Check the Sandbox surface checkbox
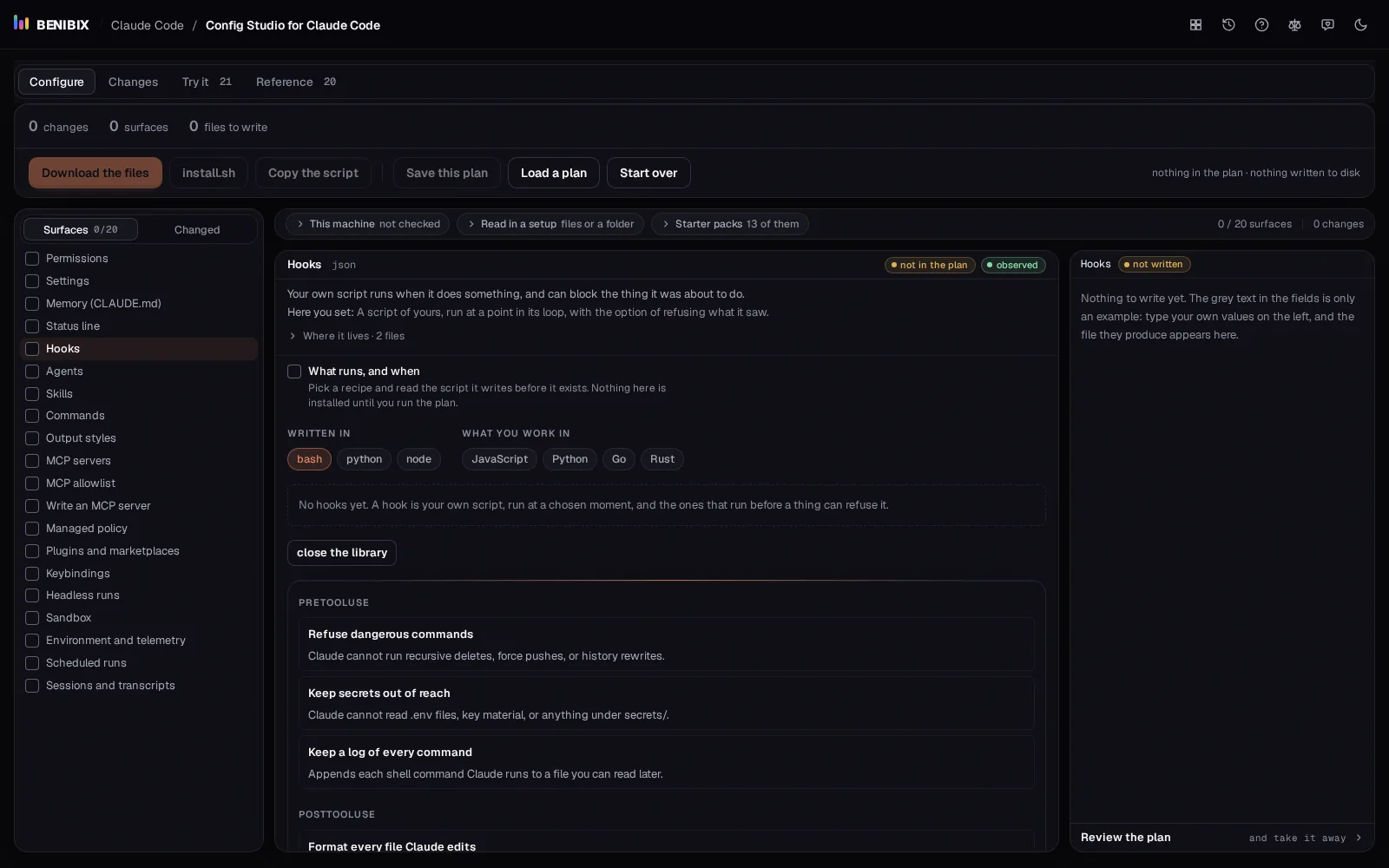This screenshot has width=1389, height=868. tap(32, 618)
